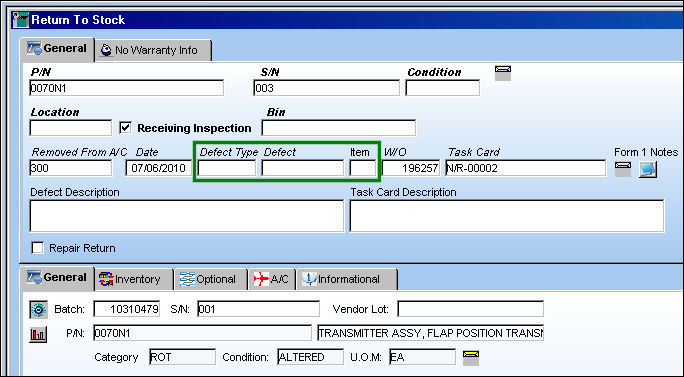
Task: Click the TRANSMITTER ASSY description field
Action: (x=431, y=333)
